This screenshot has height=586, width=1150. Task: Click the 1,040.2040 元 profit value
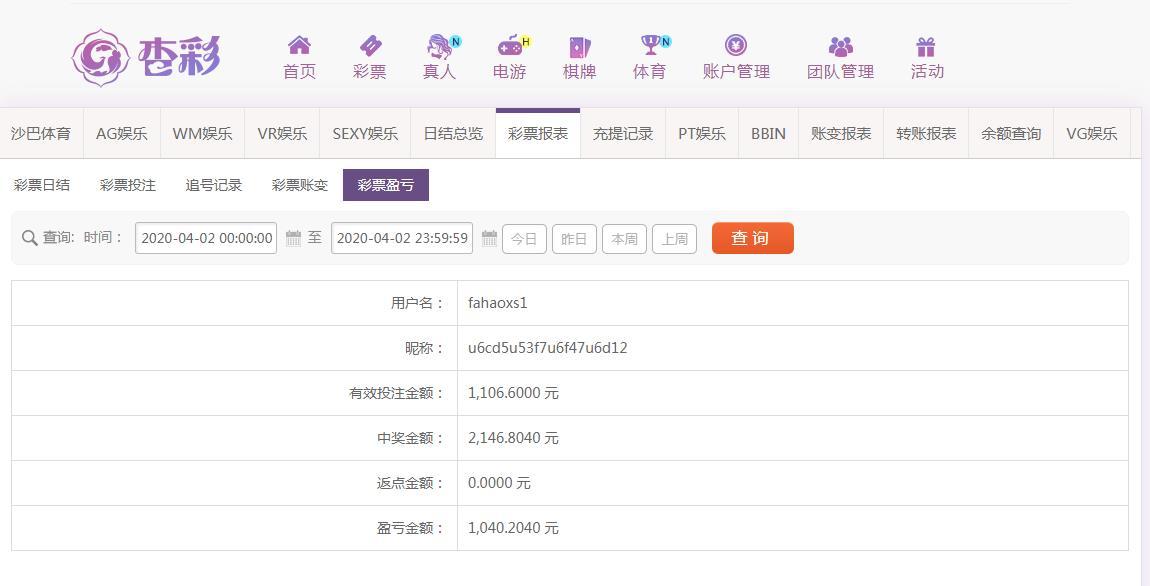513,528
